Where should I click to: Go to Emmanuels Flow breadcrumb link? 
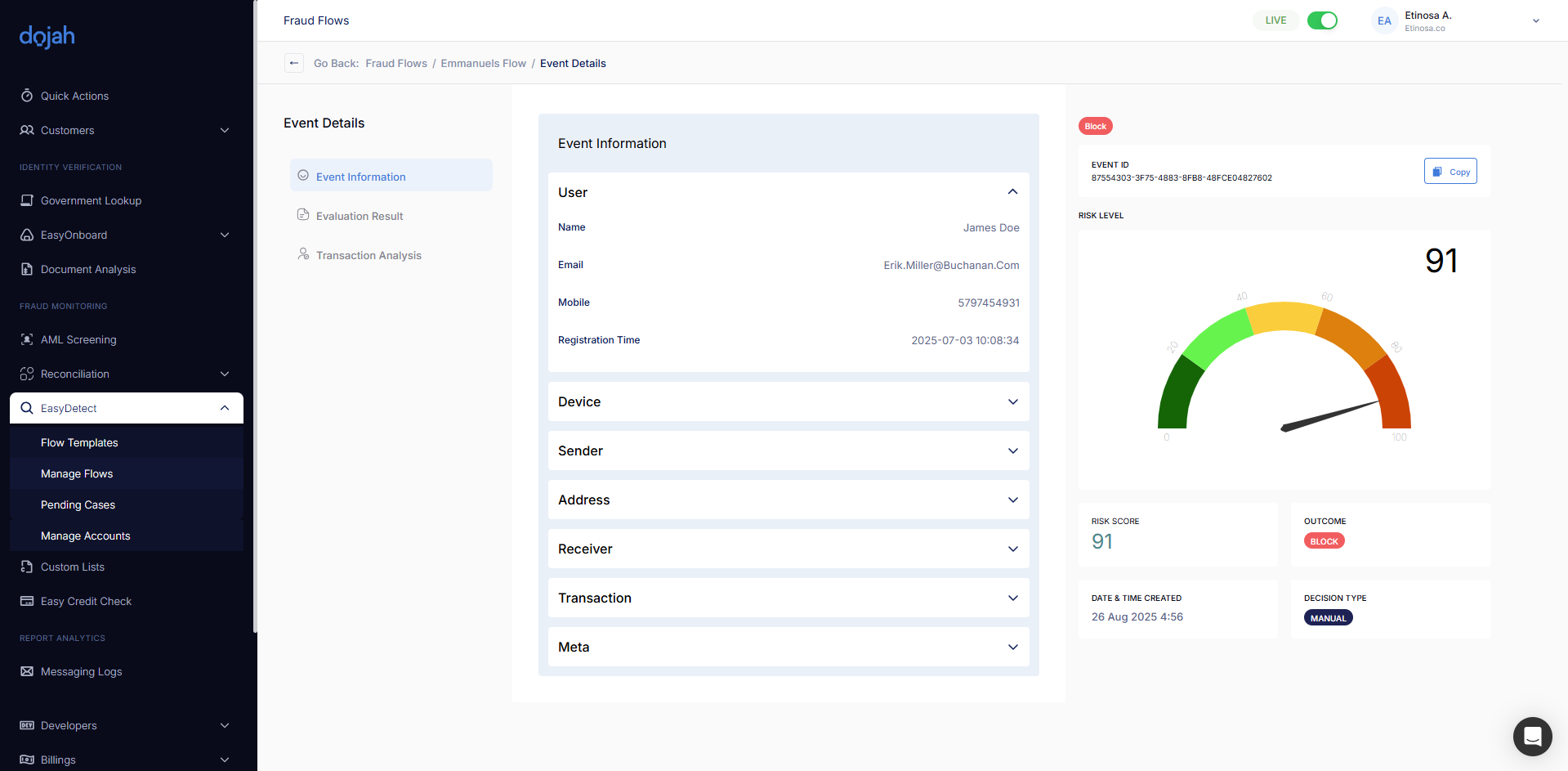coord(483,63)
